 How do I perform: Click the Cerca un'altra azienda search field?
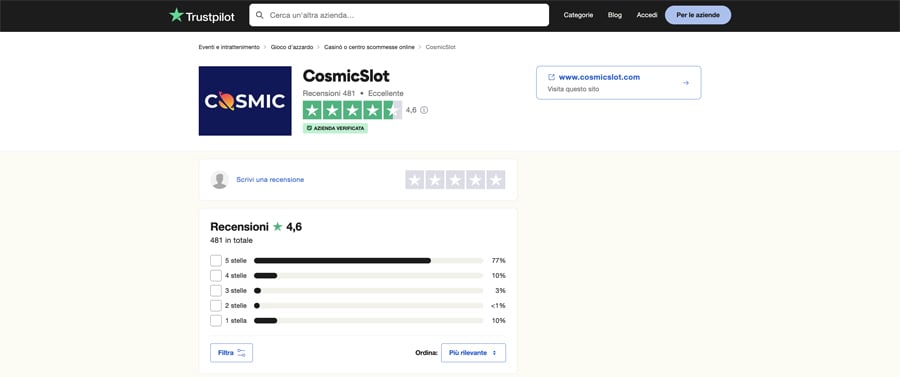point(399,15)
